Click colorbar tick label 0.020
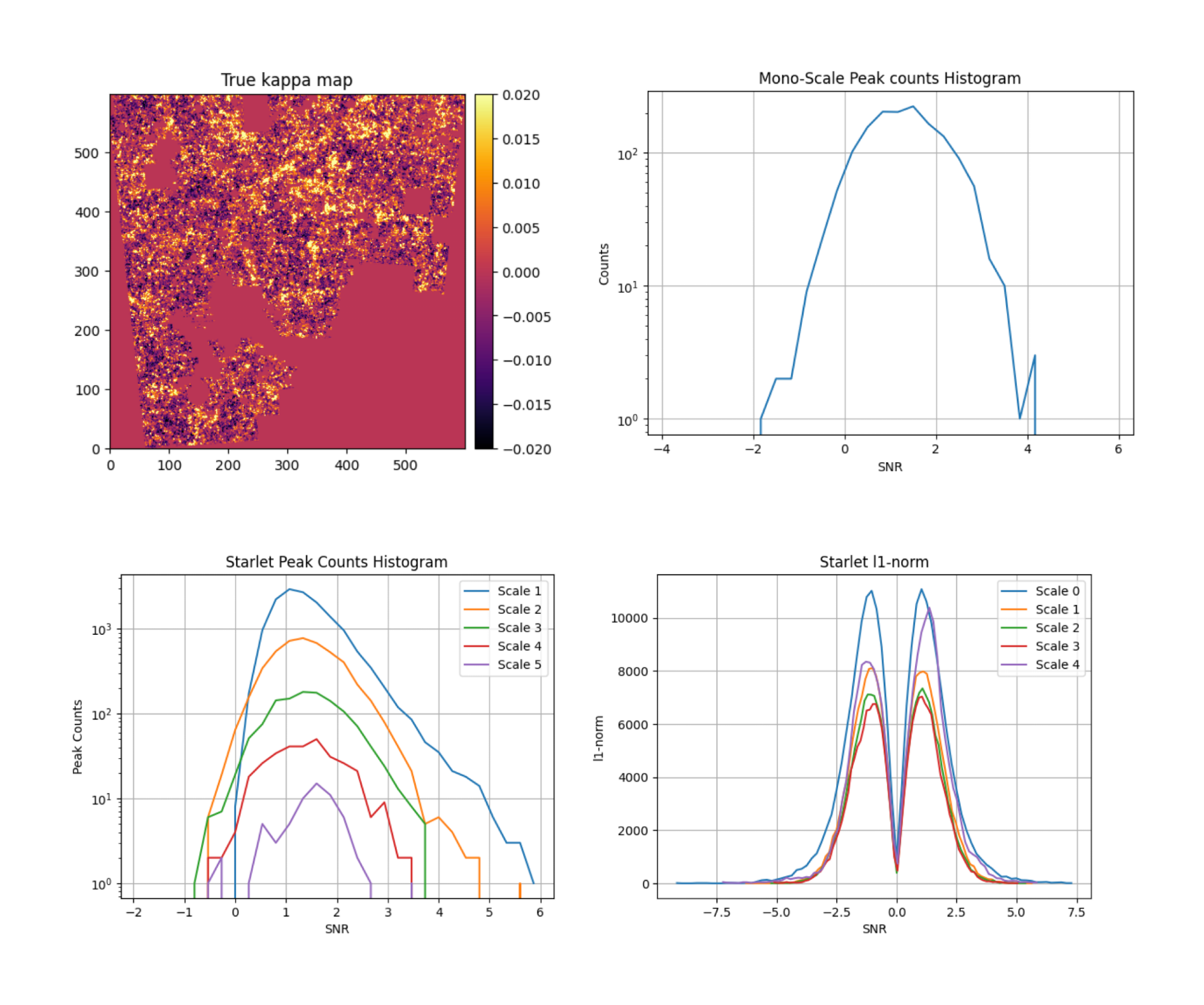 [x=521, y=95]
